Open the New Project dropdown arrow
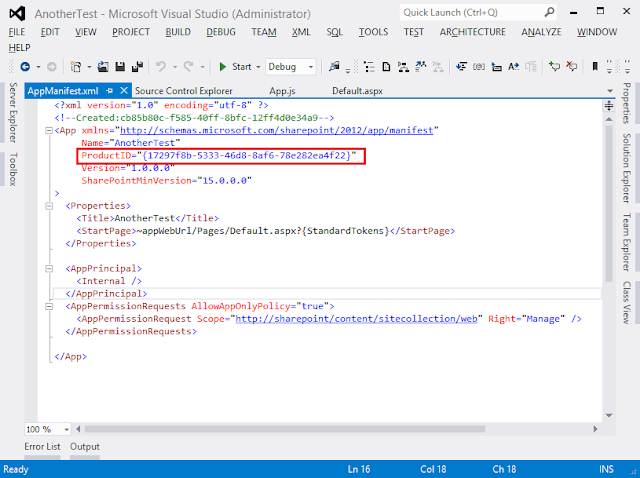This screenshot has width=640, height=478. tap(89, 67)
